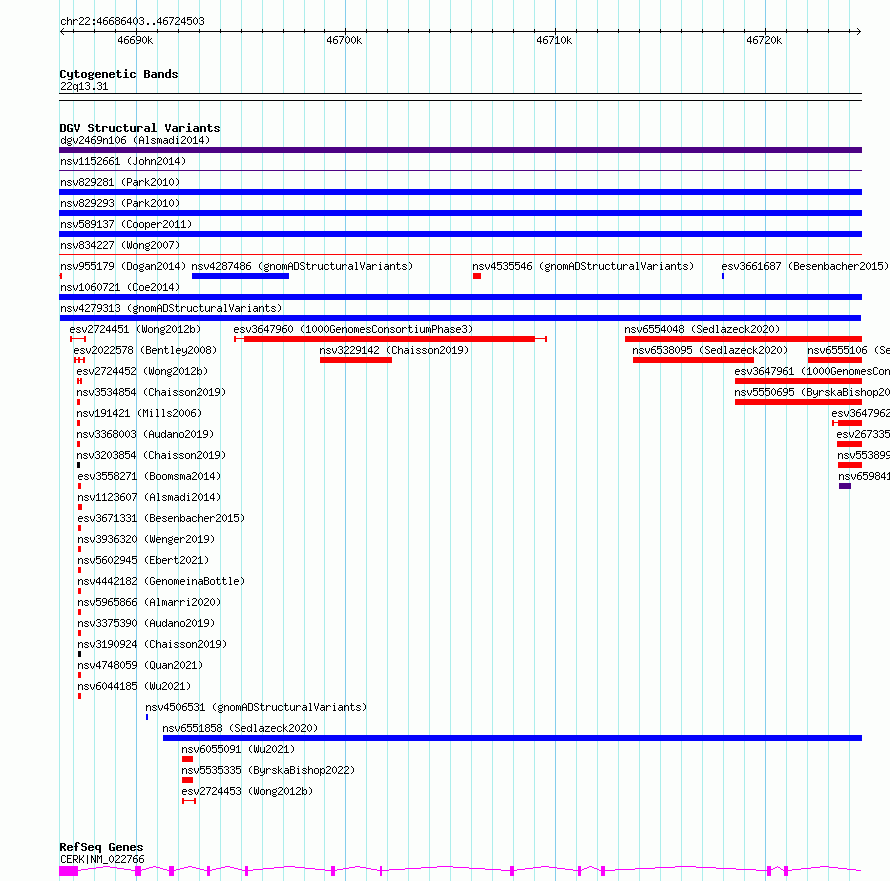
Task: Click nsv3534854 (Chaisson2019) label
Action: click(x=151, y=392)
